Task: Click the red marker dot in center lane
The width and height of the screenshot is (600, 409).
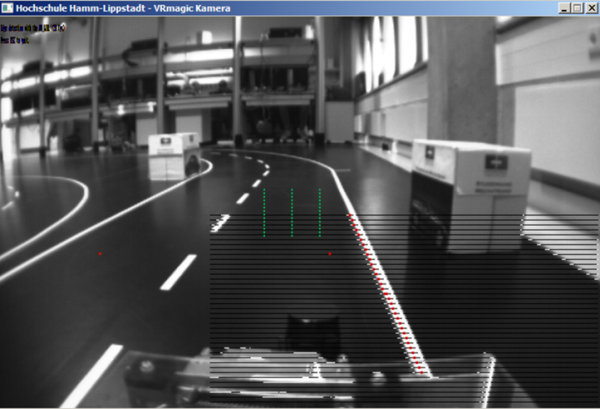Action: (329, 253)
